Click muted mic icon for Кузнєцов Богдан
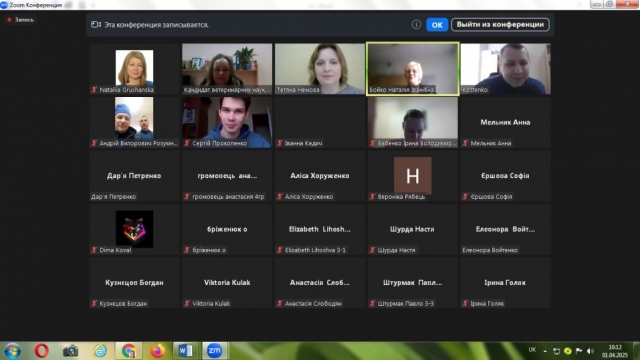640x360 pixels. (x=94, y=304)
